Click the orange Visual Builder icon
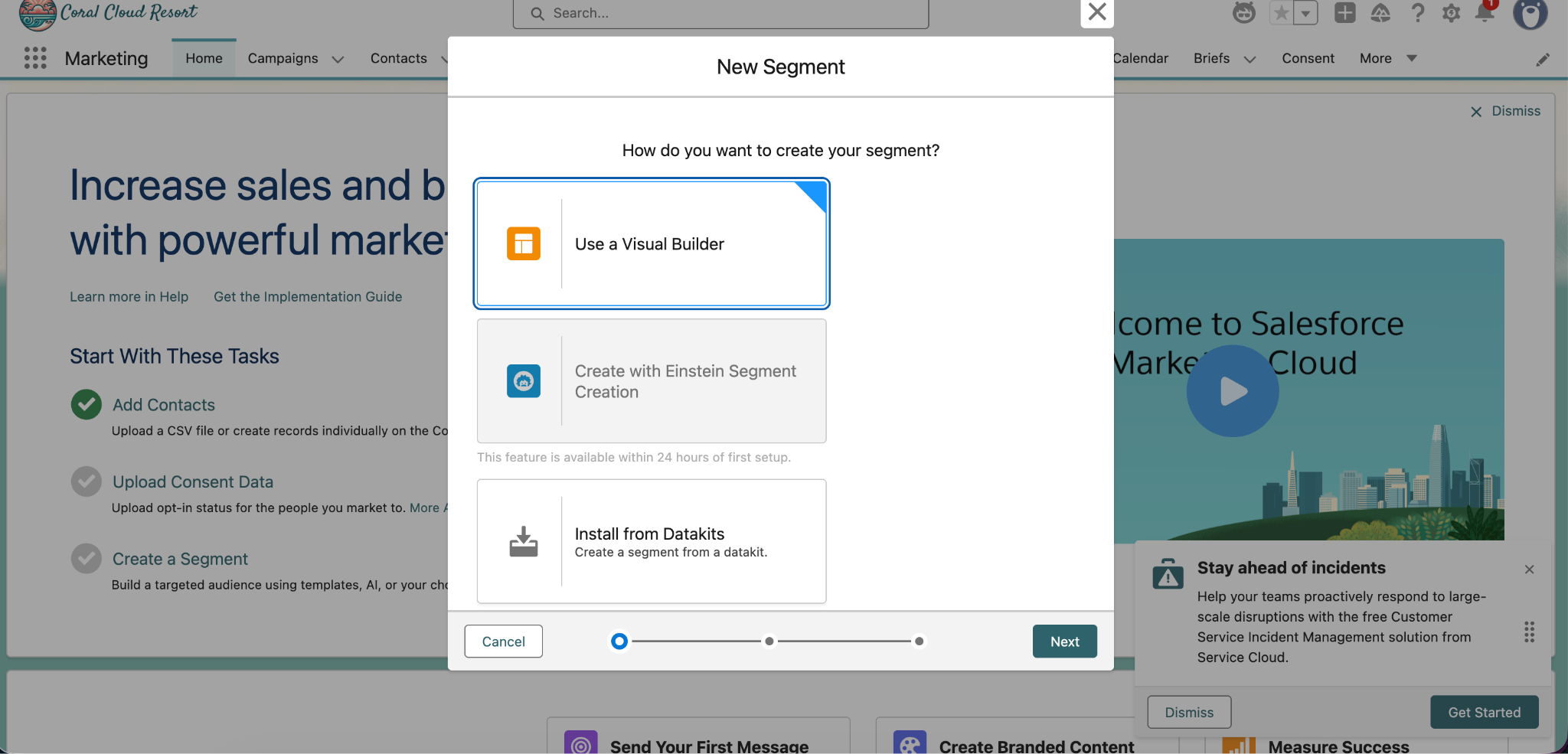 (x=524, y=244)
